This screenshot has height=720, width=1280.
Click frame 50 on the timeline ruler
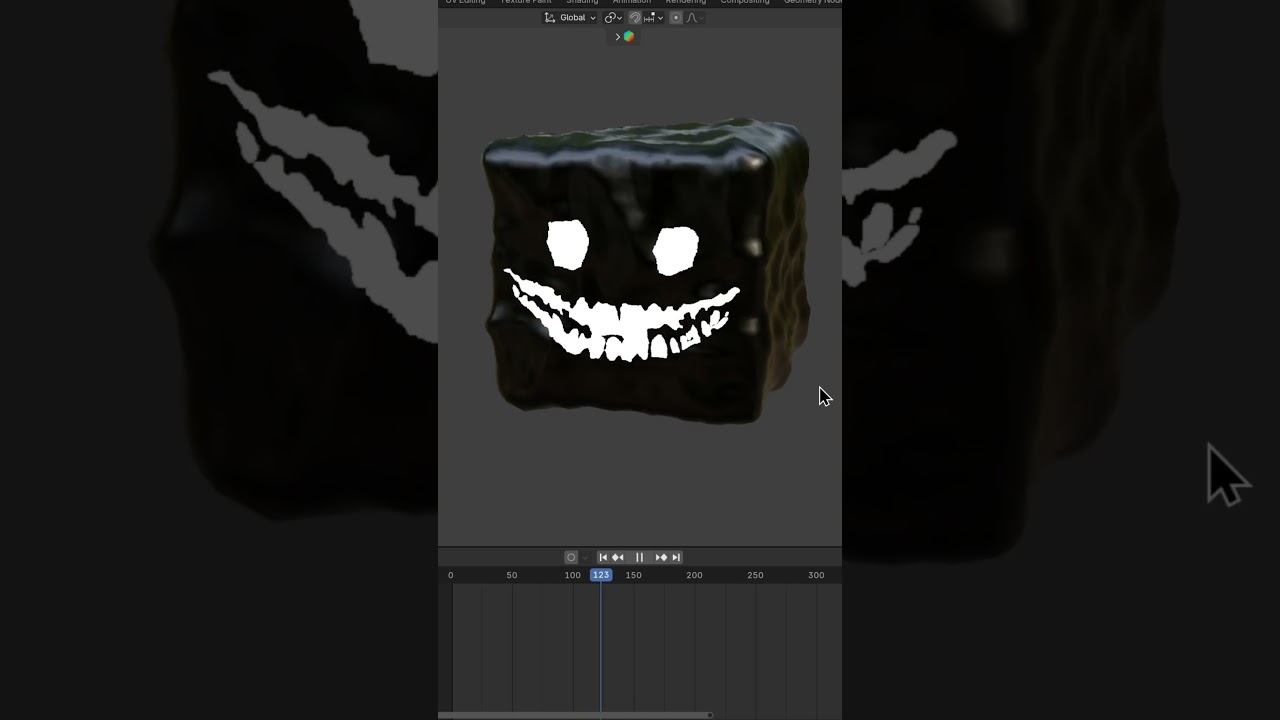click(x=512, y=575)
